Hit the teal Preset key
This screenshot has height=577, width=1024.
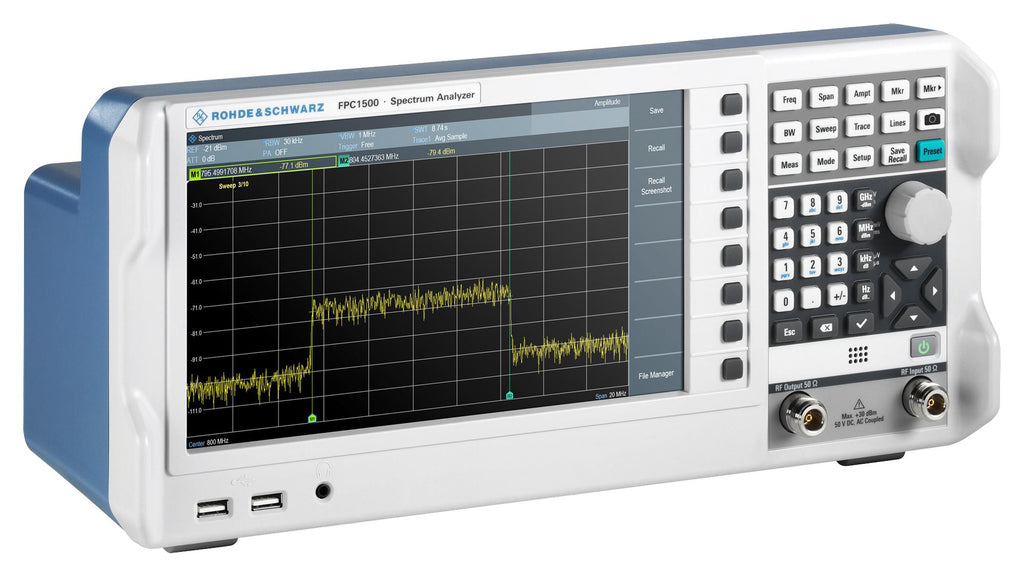[932, 151]
